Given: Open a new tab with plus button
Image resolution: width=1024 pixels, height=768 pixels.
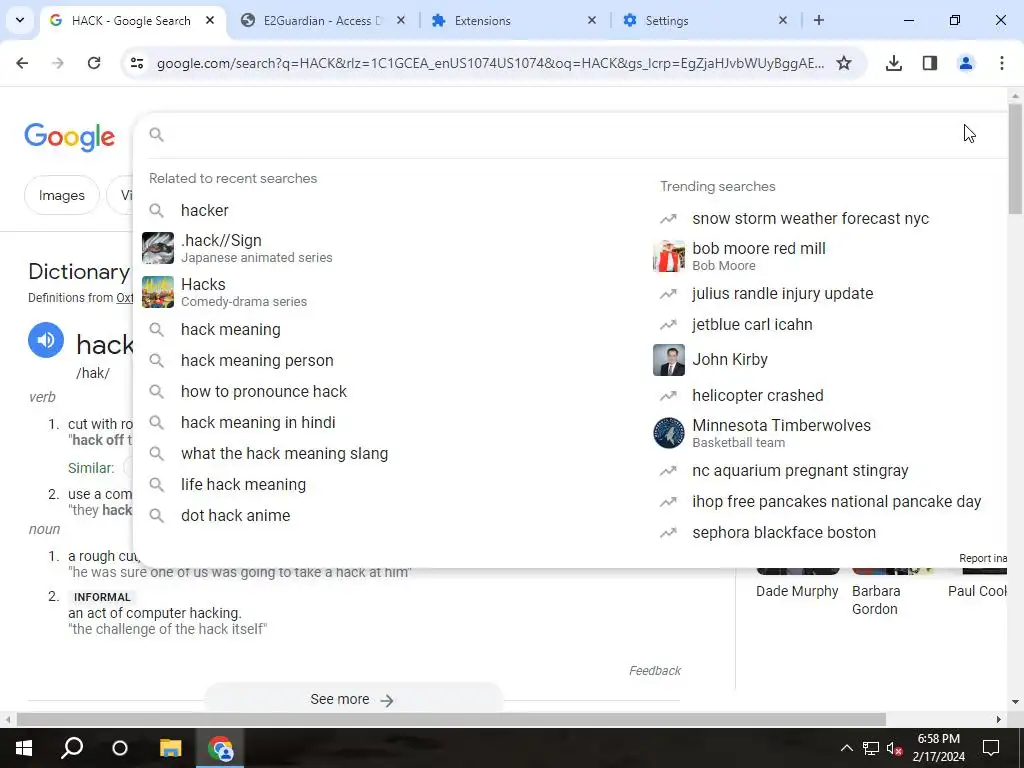Looking at the screenshot, I should tap(819, 20).
